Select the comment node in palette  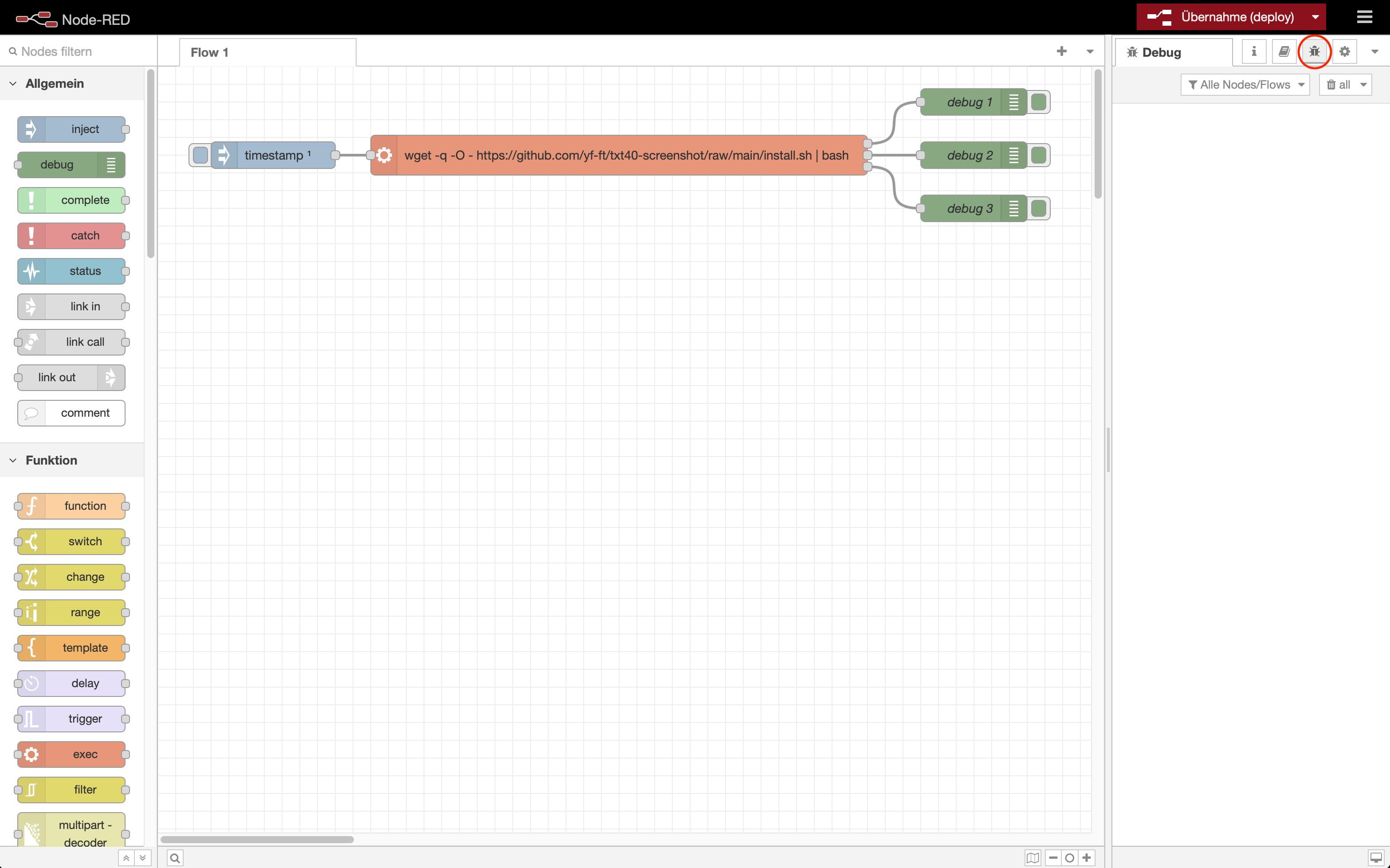coord(71,413)
